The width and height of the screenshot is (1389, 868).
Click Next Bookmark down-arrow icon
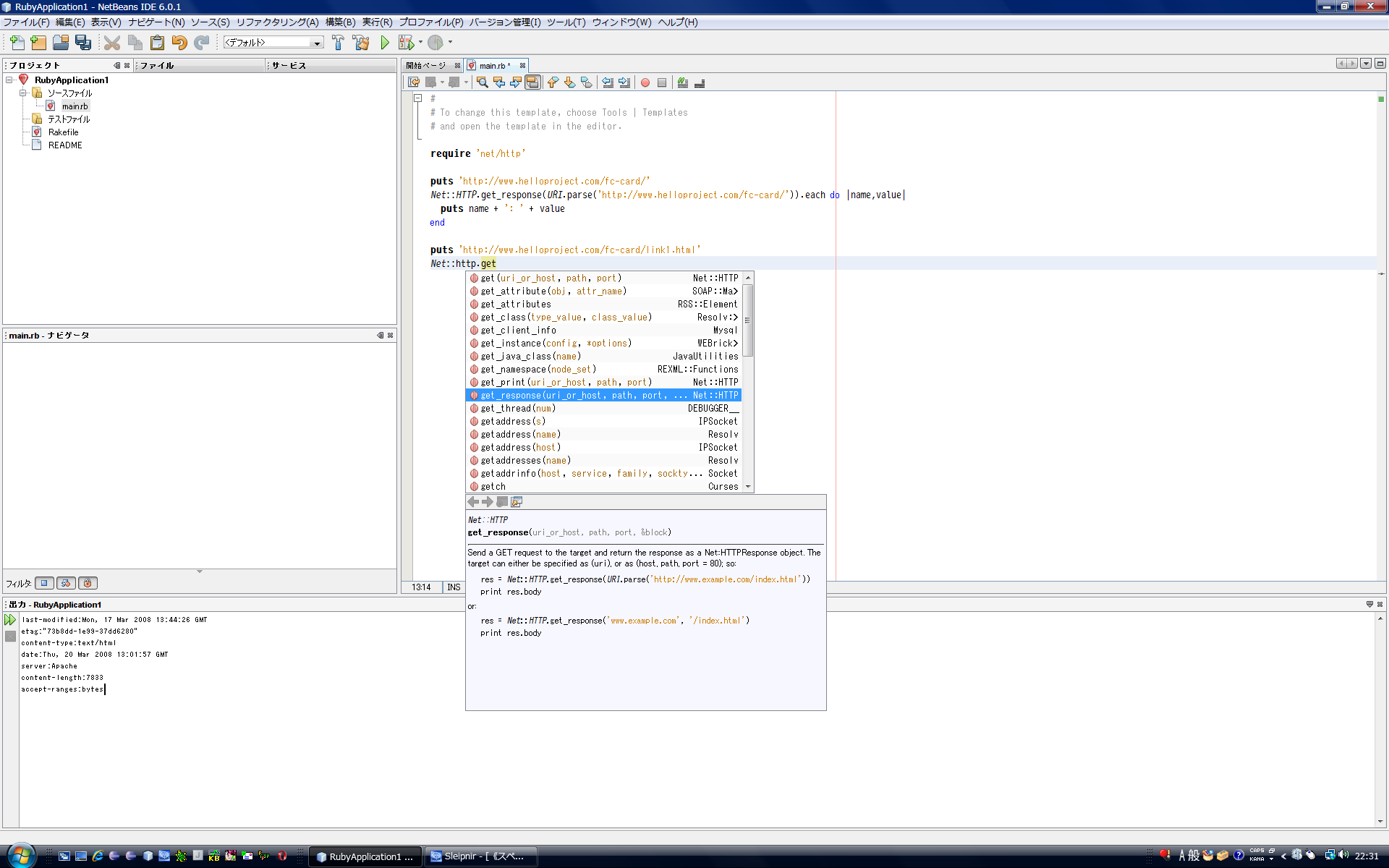(570, 82)
